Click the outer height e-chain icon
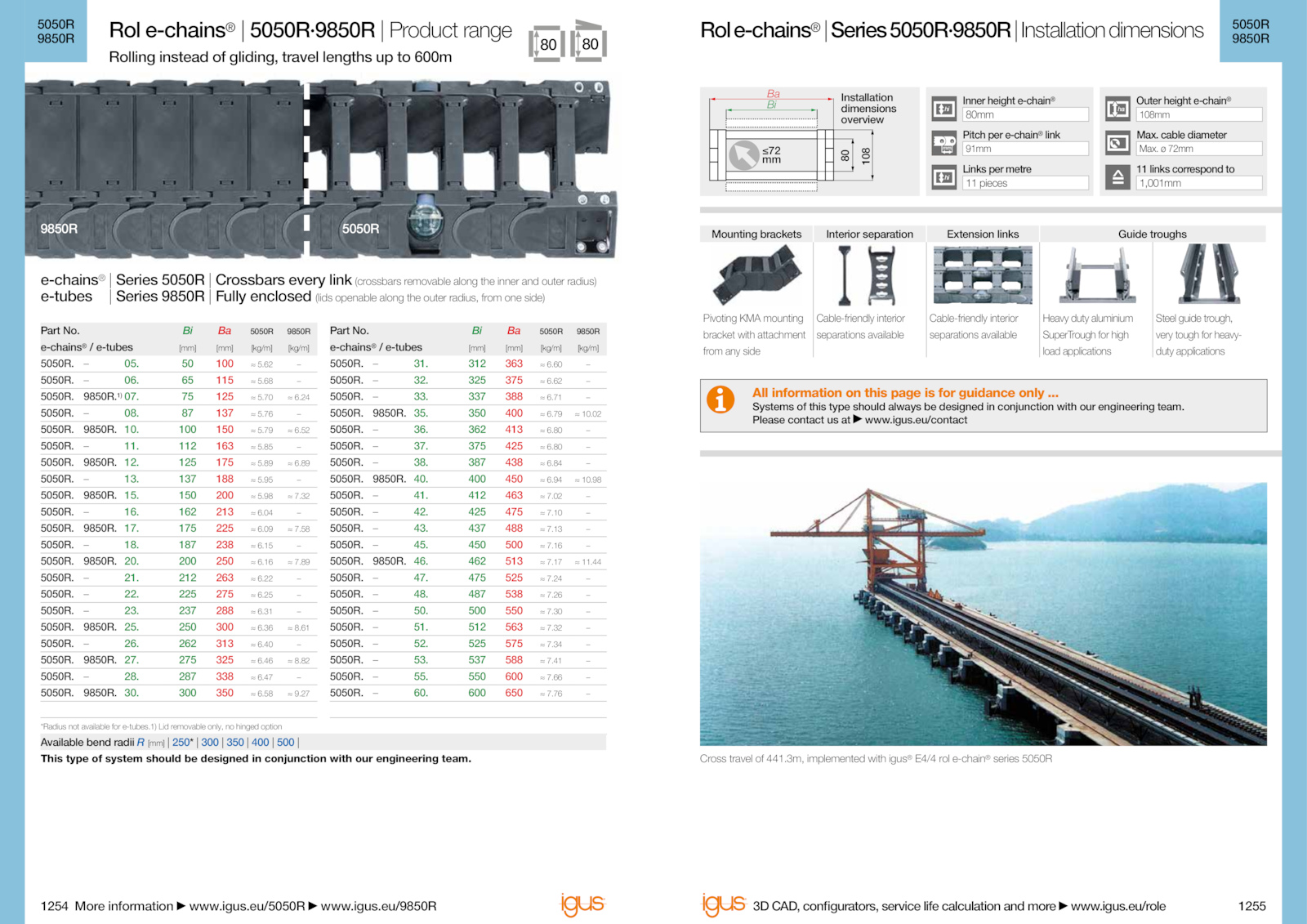This screenshot has width=1307, height=924. coord(1117,109)
